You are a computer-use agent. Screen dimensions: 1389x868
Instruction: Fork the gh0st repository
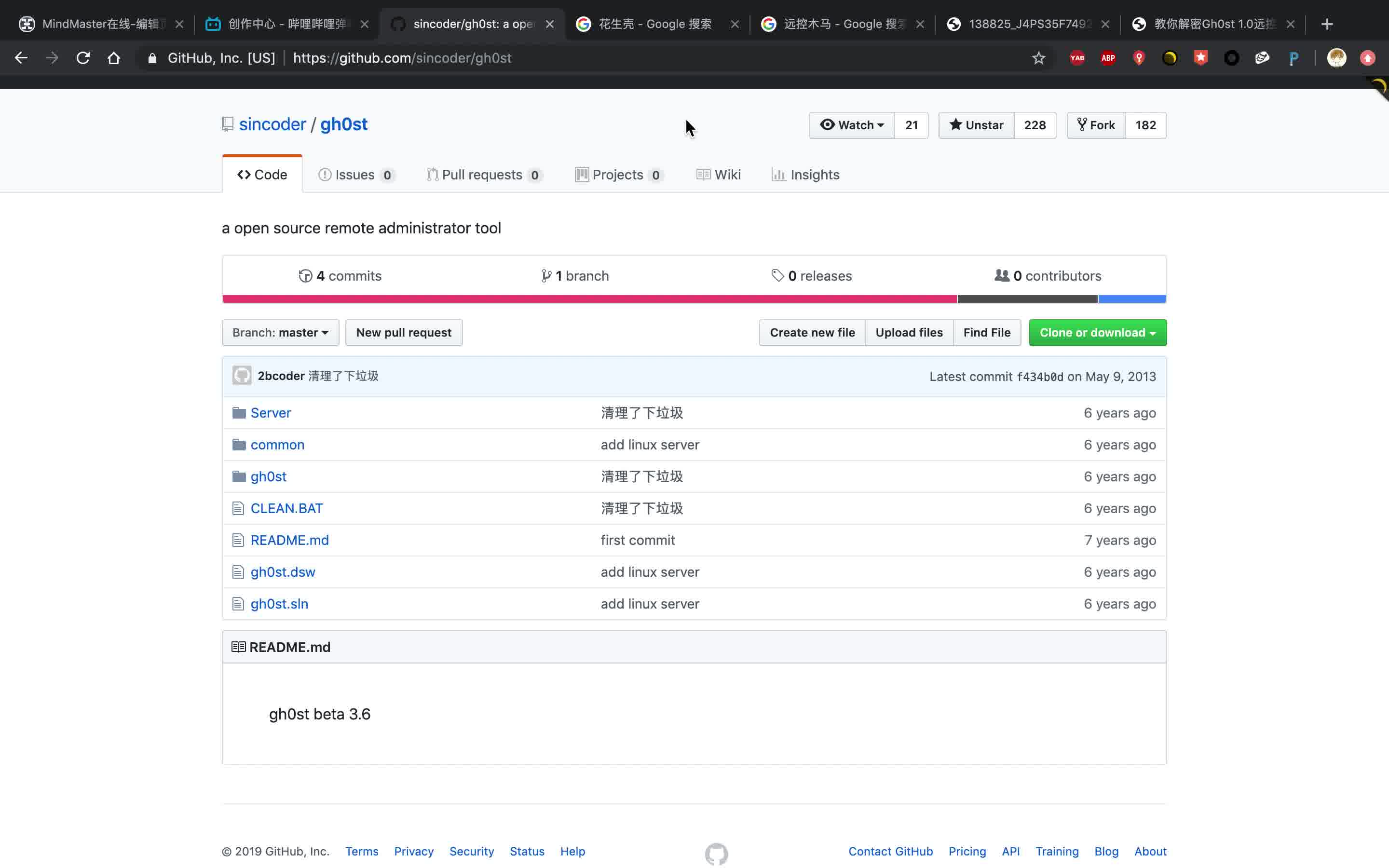pyautogui.click(x=1096, y=125)
